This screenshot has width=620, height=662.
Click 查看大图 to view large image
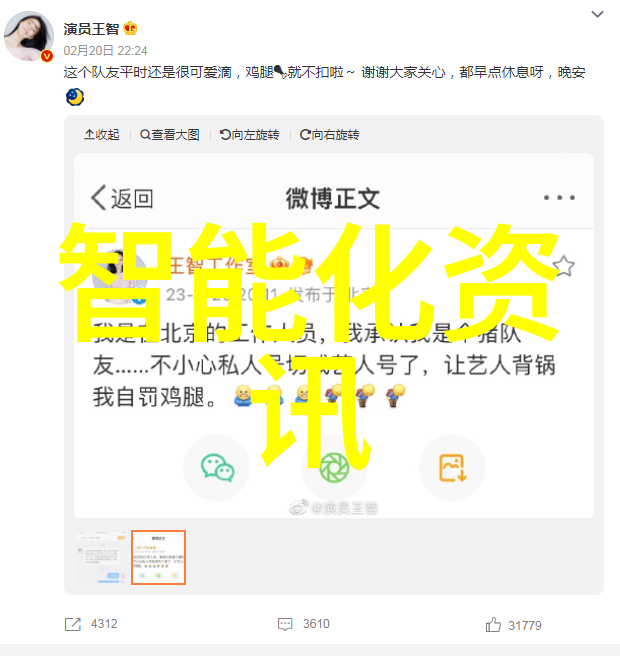(x=170, y=135)
